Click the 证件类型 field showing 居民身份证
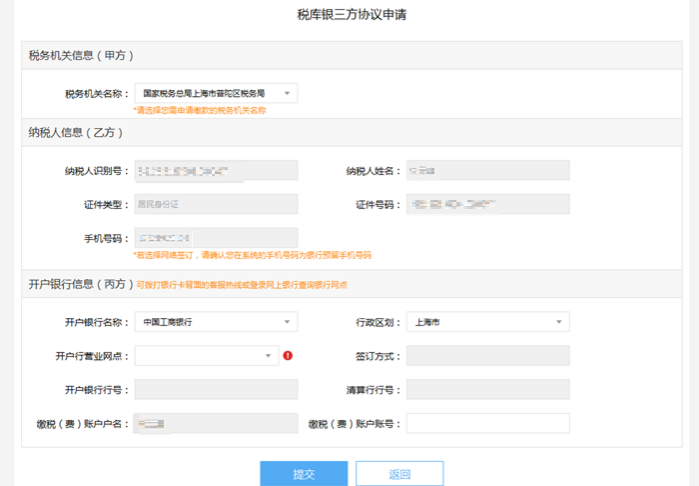The image size is (699, 486). pyautogui.click(x=216, y=204)
